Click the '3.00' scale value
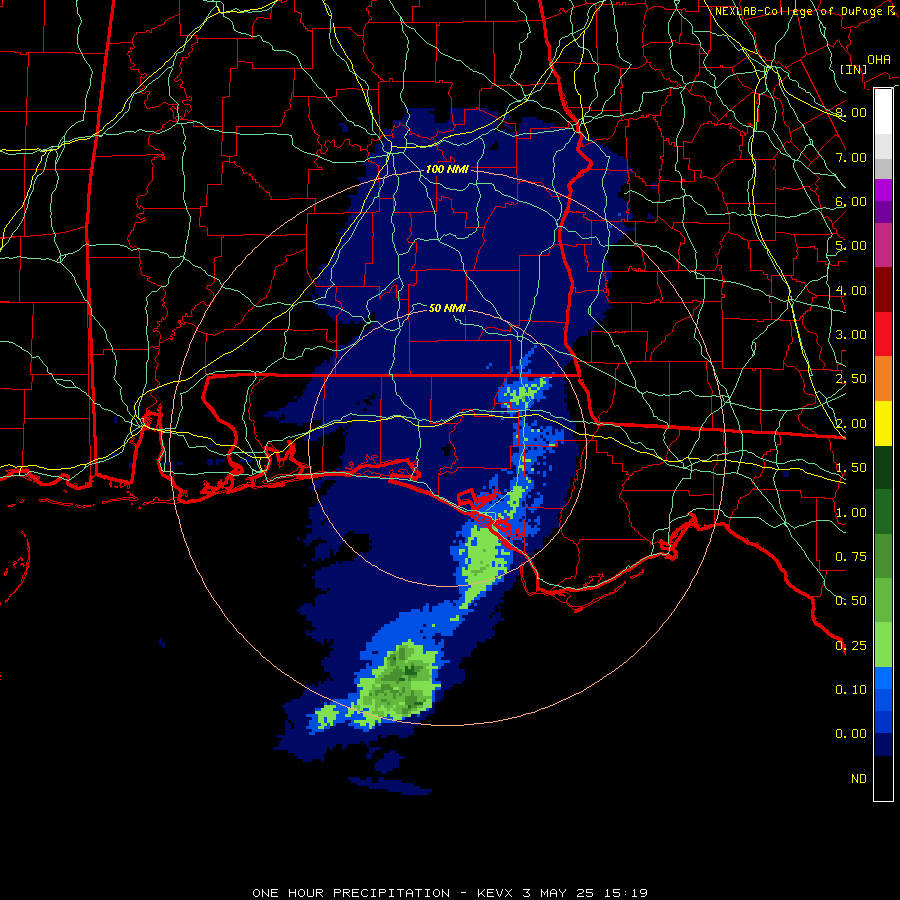The height and width of the screenshot is (900, 900). pyautogui.click(x=851, y=335)
